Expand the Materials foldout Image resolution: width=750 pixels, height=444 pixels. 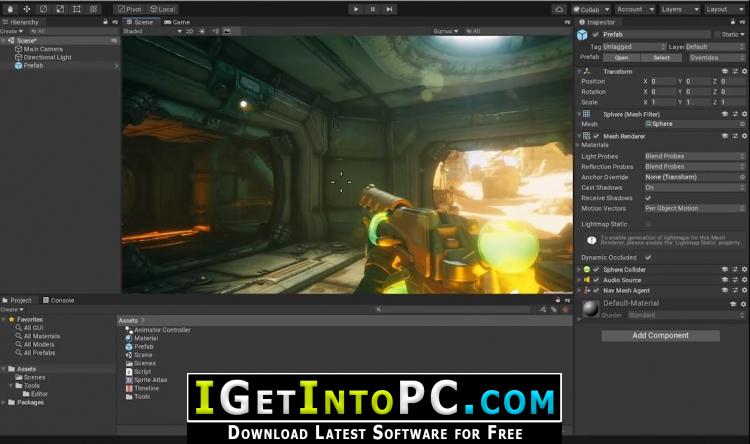[x=578, y=145]
